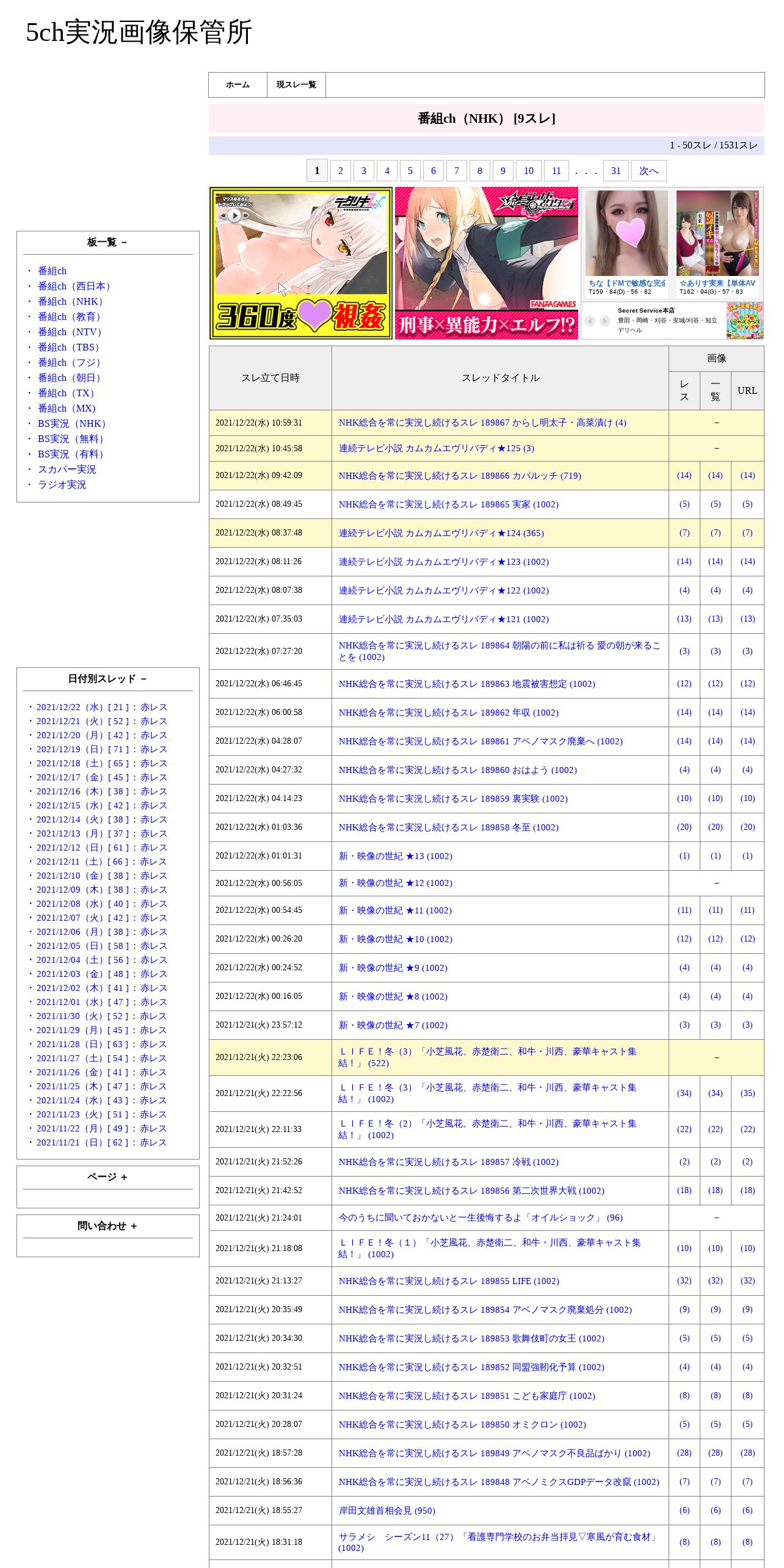Open thread カムカムエヴリバディ★123
The width and height of the screenshot is (784, 1568).
(x=444, y=562)
